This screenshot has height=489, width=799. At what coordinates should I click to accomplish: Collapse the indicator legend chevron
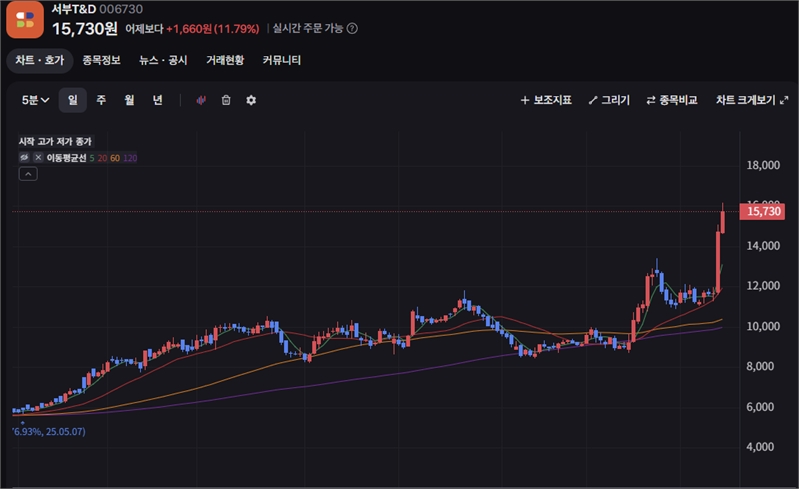coord(28,174)
